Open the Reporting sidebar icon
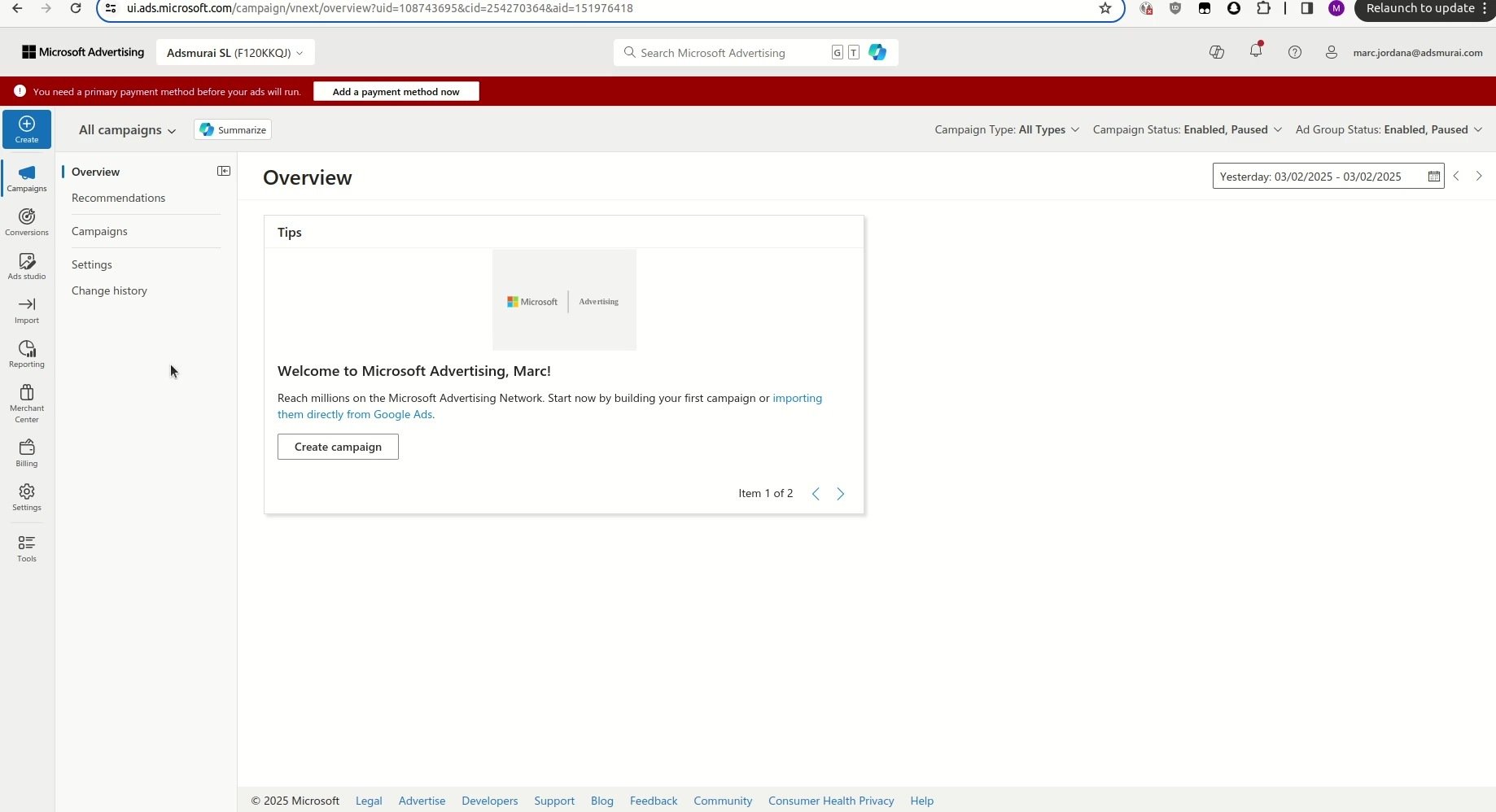 pyautogui.click(x=27, y=353)
